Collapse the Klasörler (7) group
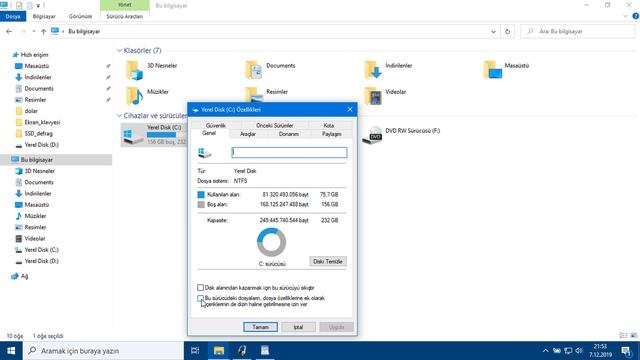This screenshot has height=360, width=640. [x=119, y=51]
